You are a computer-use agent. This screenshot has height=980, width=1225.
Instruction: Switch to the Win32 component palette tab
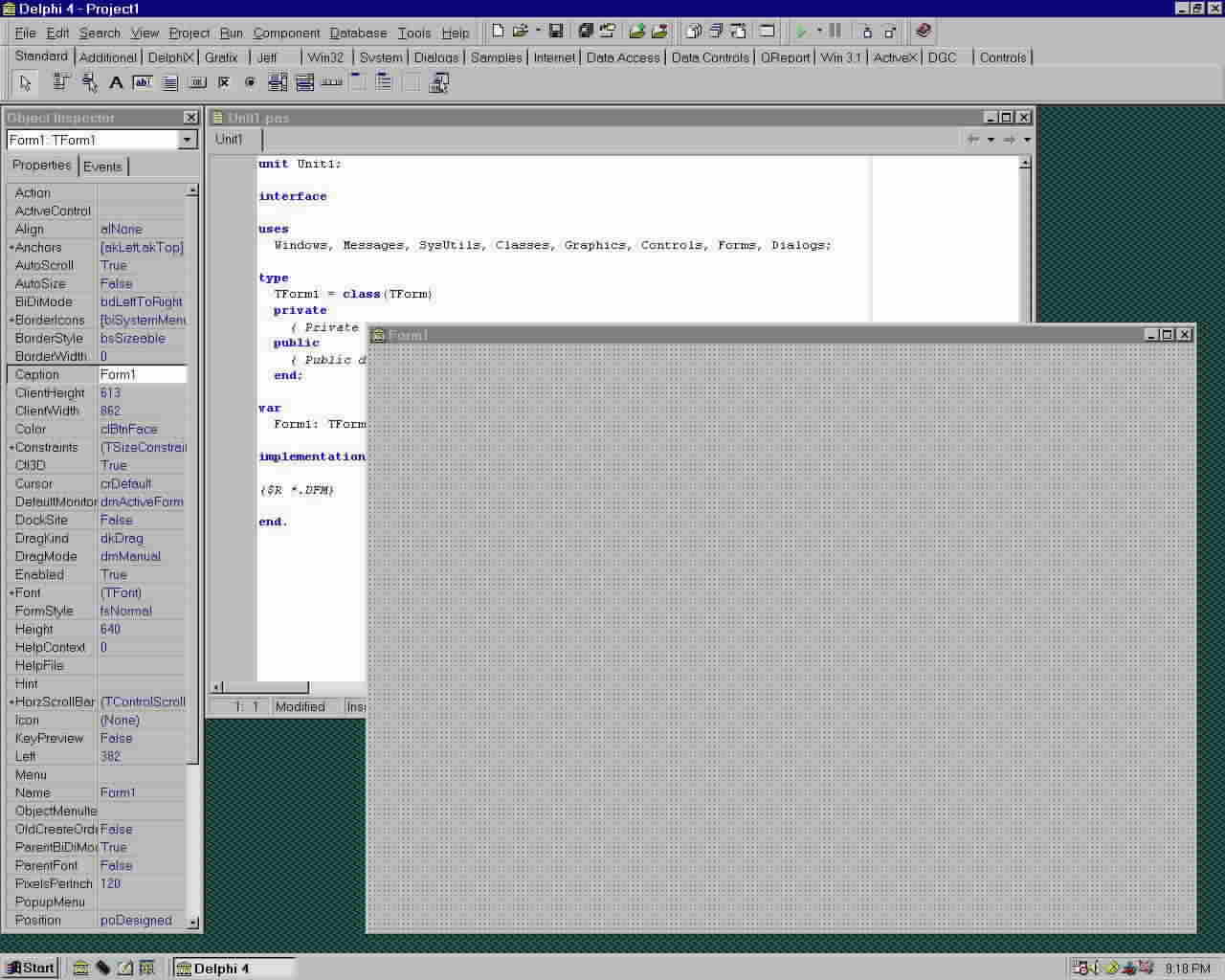click(x=325, y=57)
